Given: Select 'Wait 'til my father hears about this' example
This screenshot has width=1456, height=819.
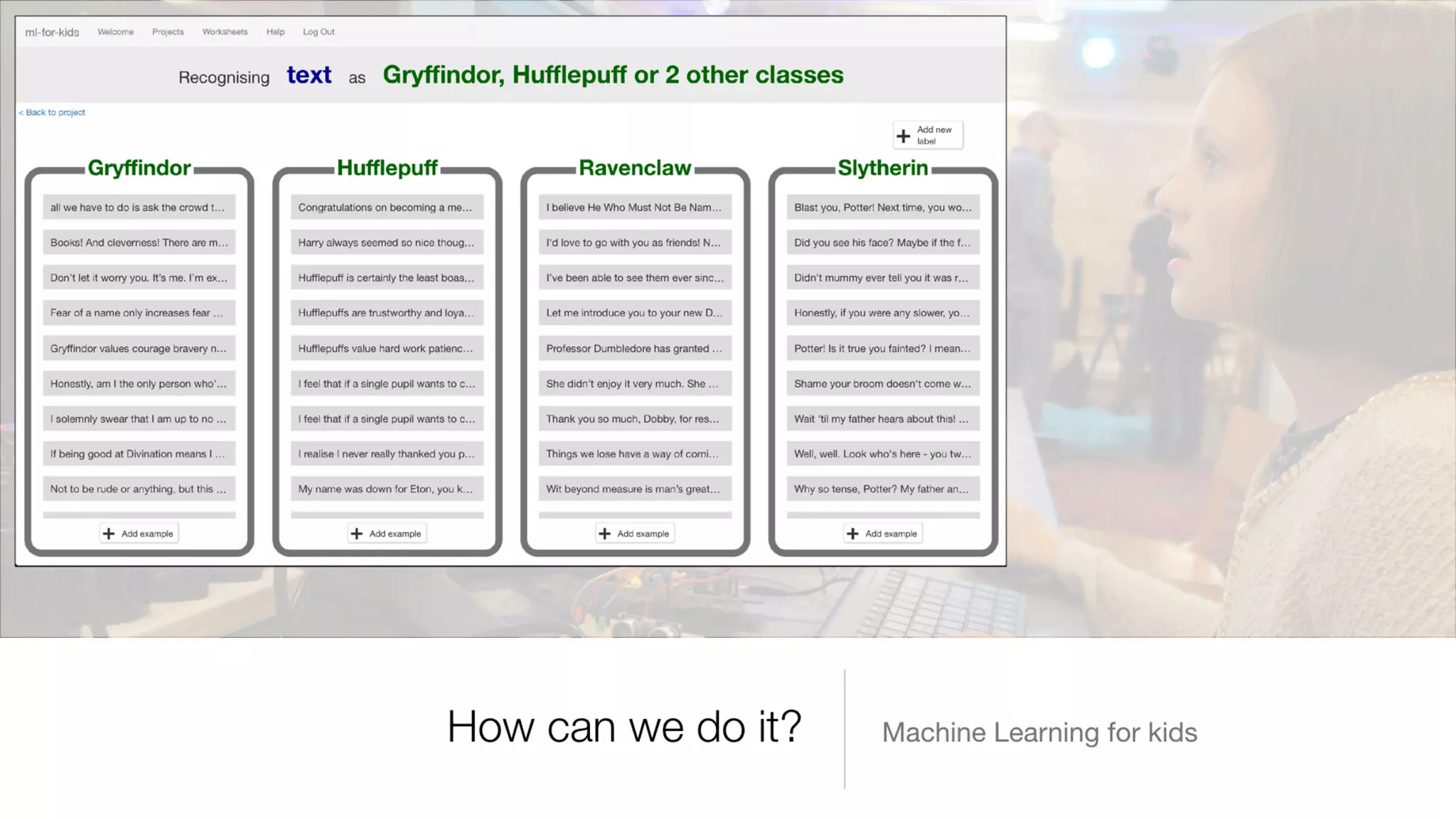Looking at the screenshot, I should point(883,419).
